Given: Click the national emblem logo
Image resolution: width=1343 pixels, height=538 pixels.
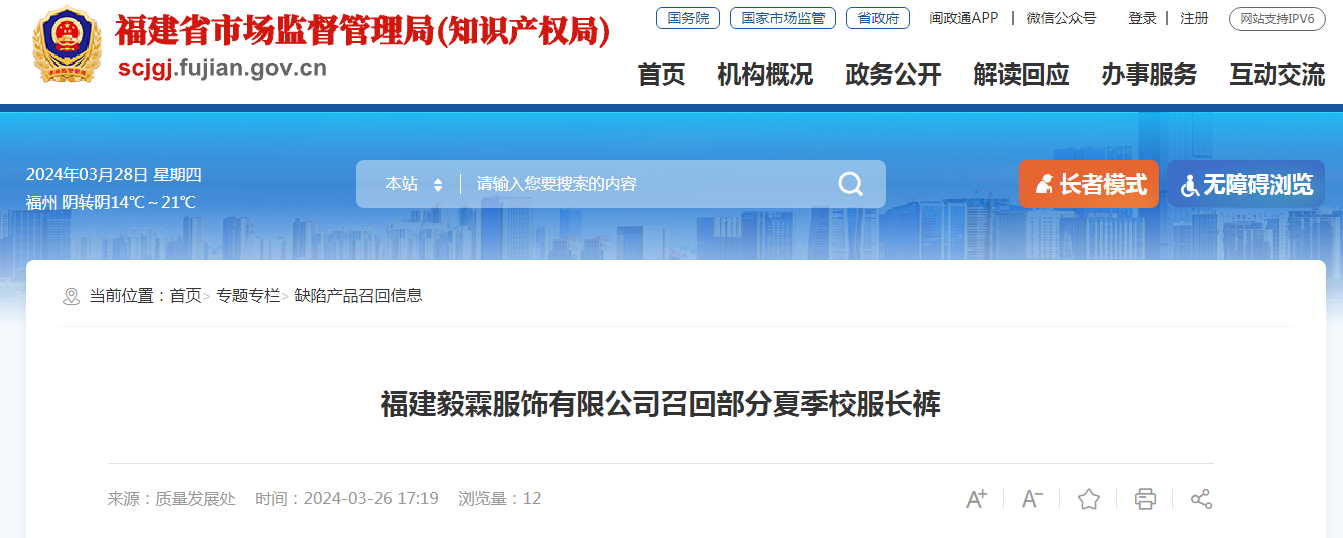Looking at the screenshot, I should (67, 46).
